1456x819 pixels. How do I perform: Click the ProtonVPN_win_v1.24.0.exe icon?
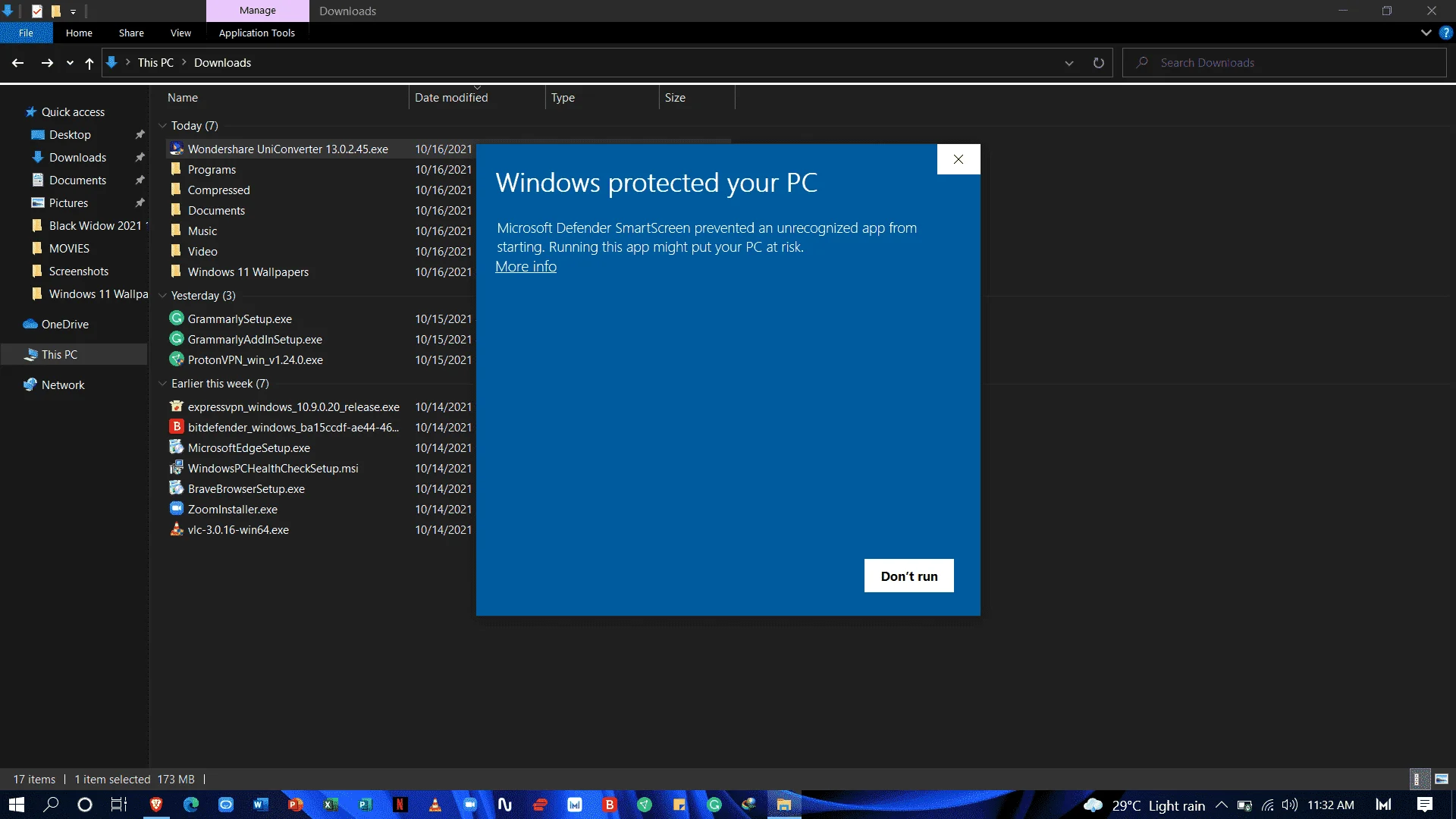pyautogui.click(x=177, y=359)
